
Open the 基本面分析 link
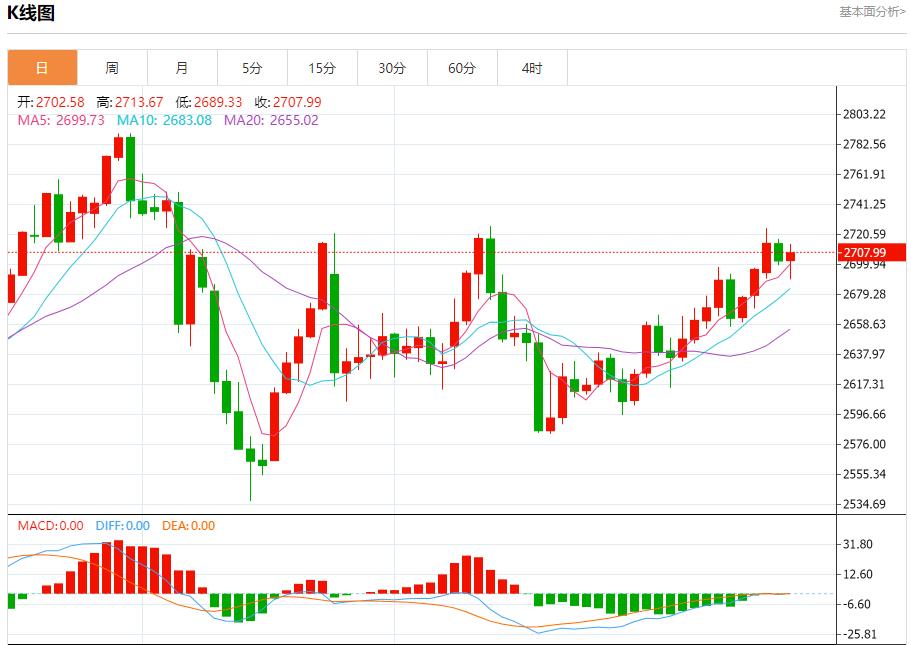click(x=872, y=12)
